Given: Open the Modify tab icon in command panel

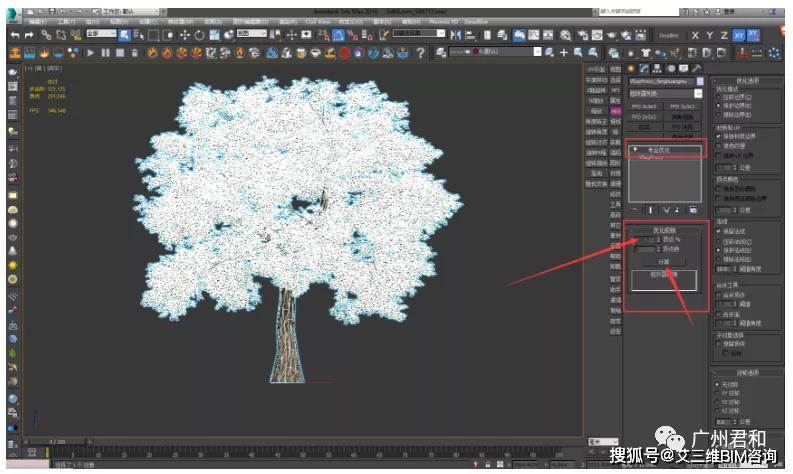Looking at the screenshot, I should 644,67.
